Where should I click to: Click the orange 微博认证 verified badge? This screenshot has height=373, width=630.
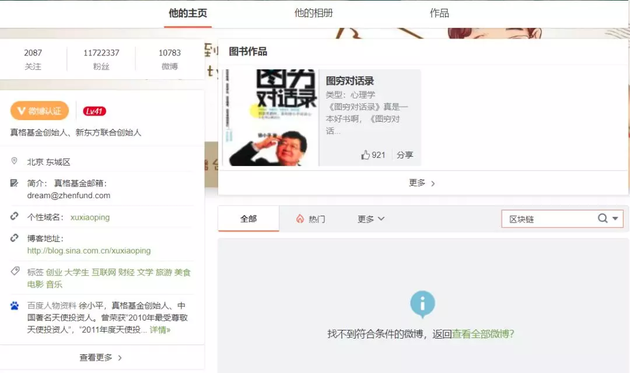pos(39,111)
